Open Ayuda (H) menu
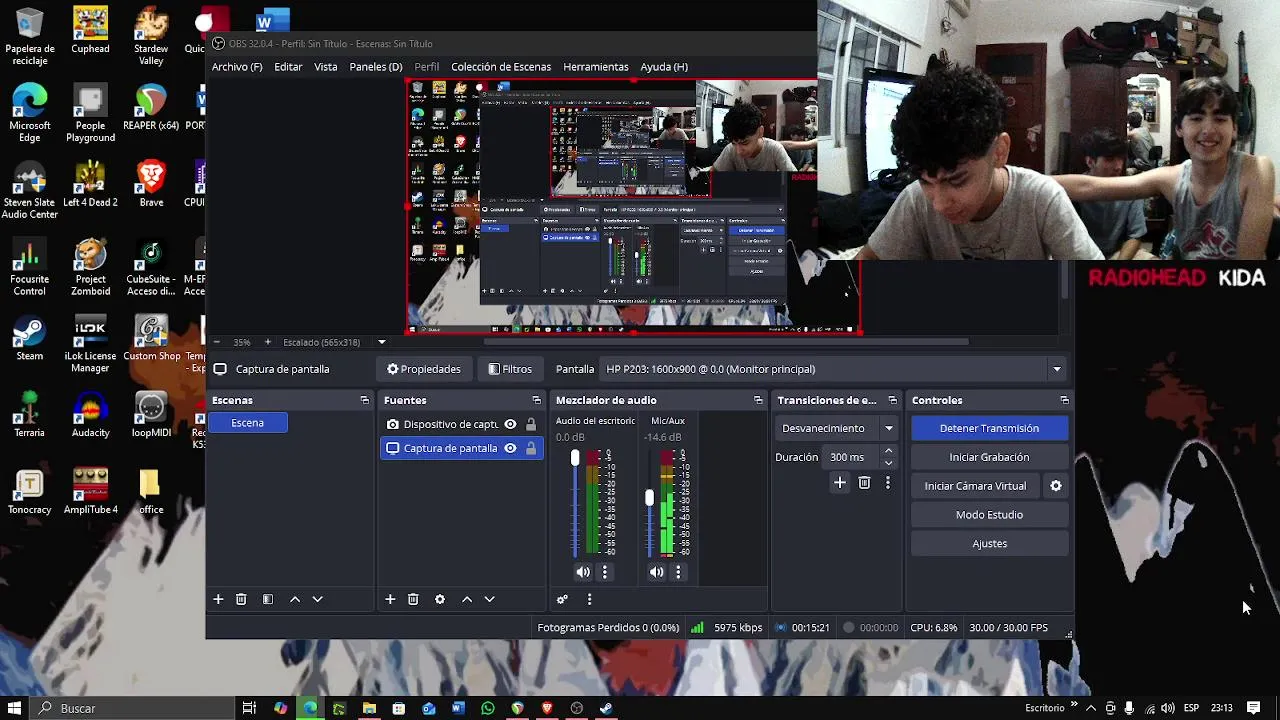 (x=664, y=67)
